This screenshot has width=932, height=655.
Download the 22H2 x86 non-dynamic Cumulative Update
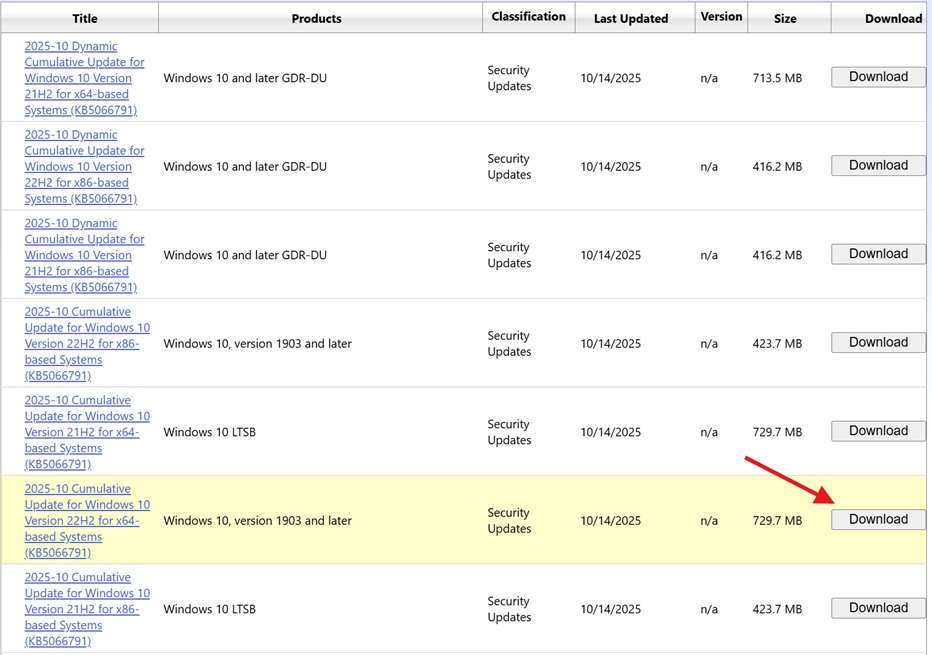[878, 343]
